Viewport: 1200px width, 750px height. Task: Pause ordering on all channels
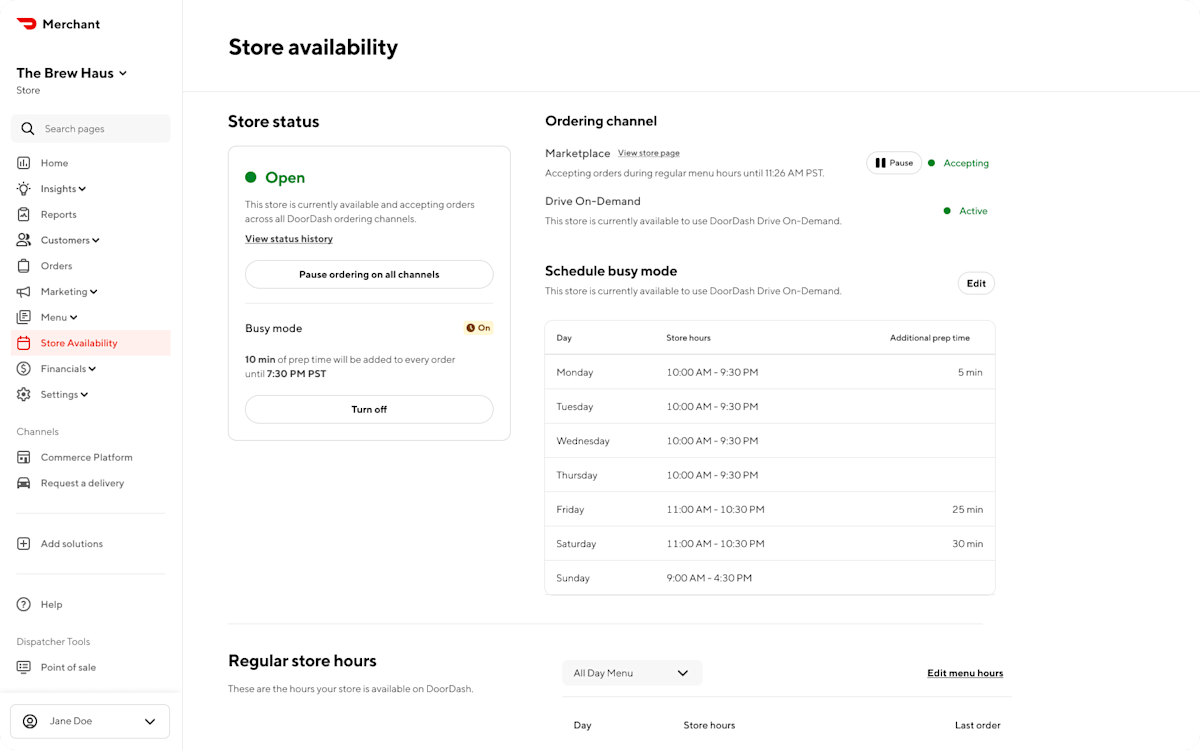(x=369, y=274)
